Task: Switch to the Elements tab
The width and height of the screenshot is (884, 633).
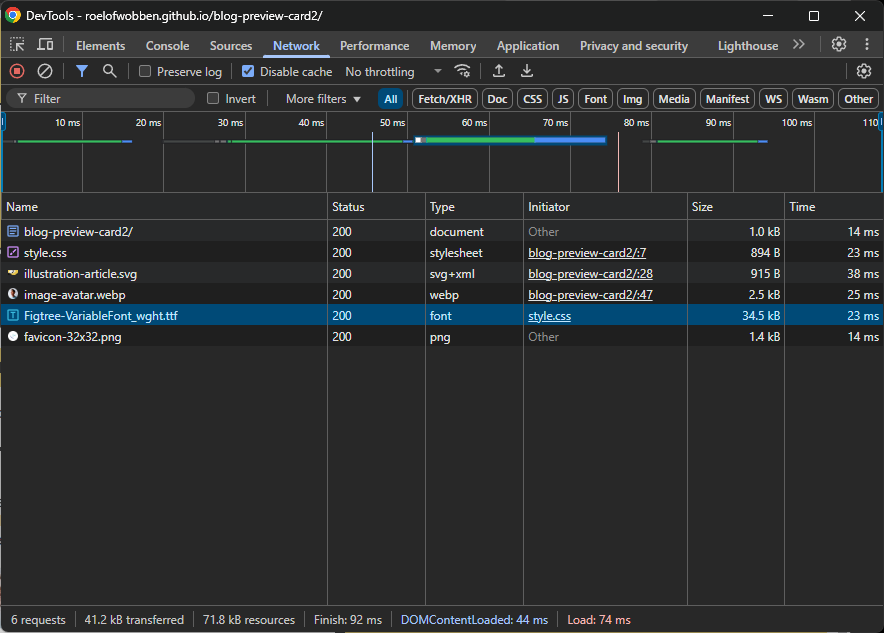Action: (x=100, y=46)
